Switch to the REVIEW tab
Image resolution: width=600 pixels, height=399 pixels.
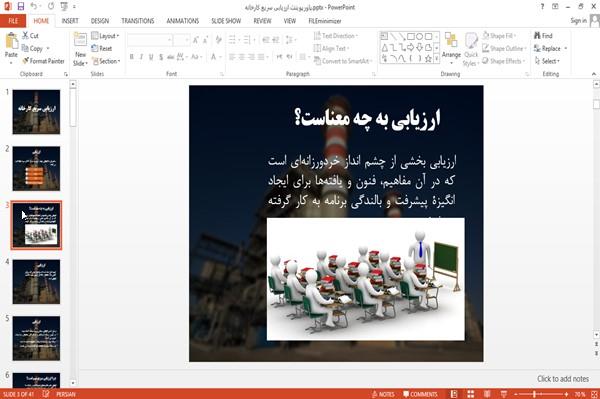tap(262, 21)
